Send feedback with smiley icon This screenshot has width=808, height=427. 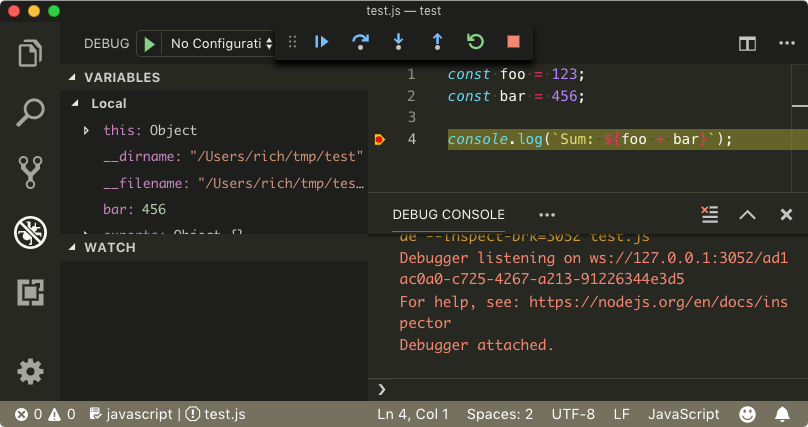pos(747,414)
